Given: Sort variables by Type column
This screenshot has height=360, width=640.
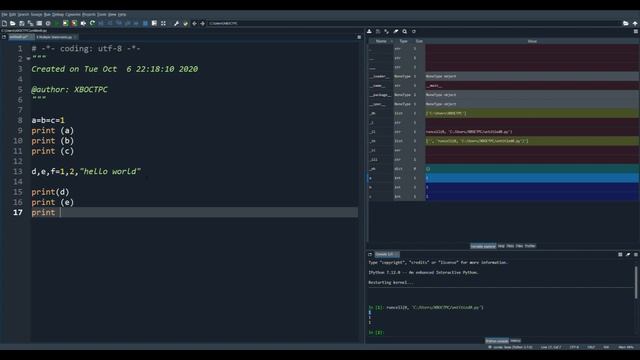Looking at the screenshot, I should (403, 41).
